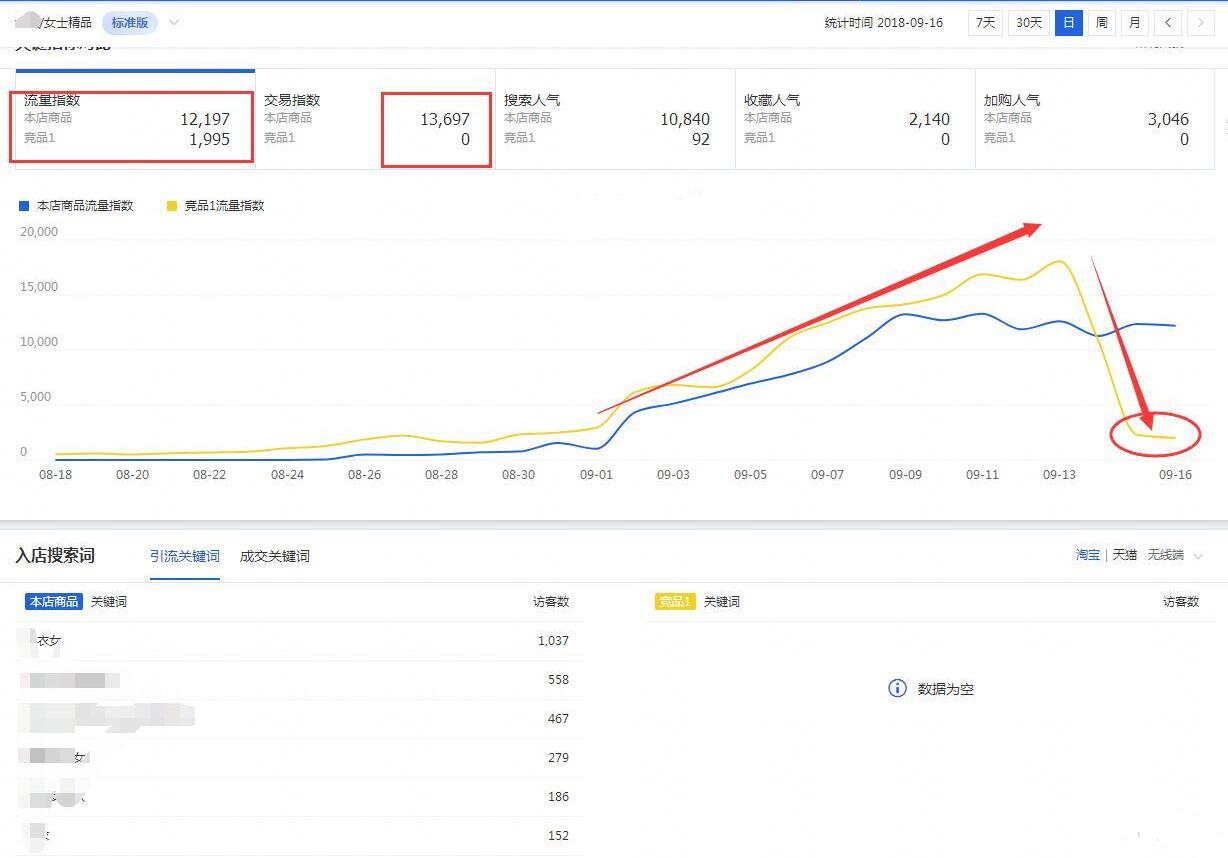This screenshot has height=858, width=1228.
Task: Select the 搜索人气 metric tab
Action: [615, 119]
